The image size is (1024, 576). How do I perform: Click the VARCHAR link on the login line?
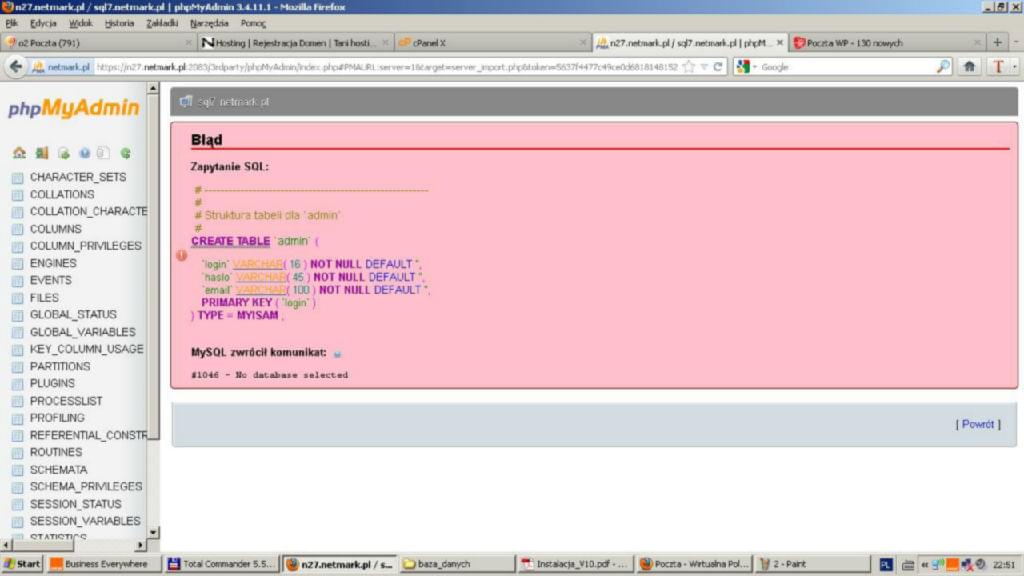258,264
